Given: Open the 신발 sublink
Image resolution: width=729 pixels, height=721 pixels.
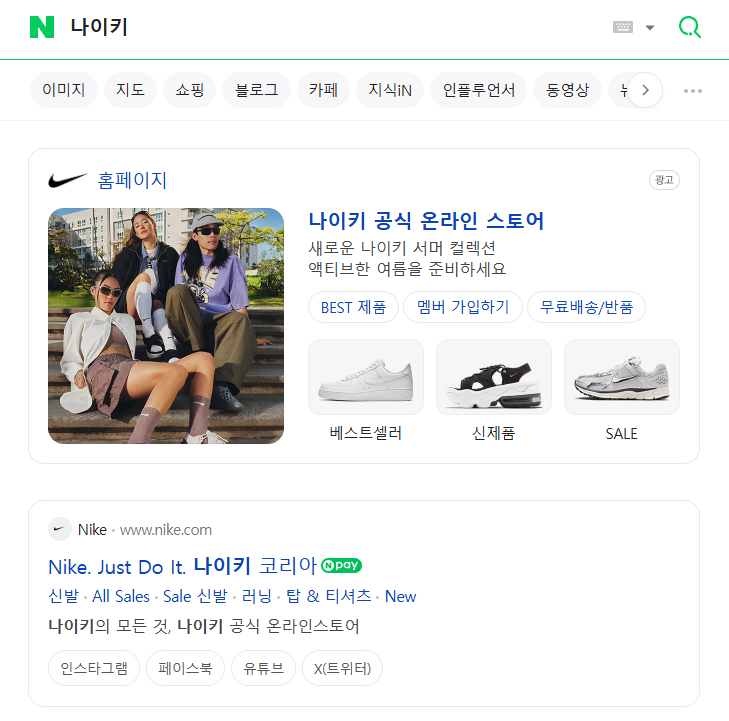Looking at the screenshot, I should (64, 596).
